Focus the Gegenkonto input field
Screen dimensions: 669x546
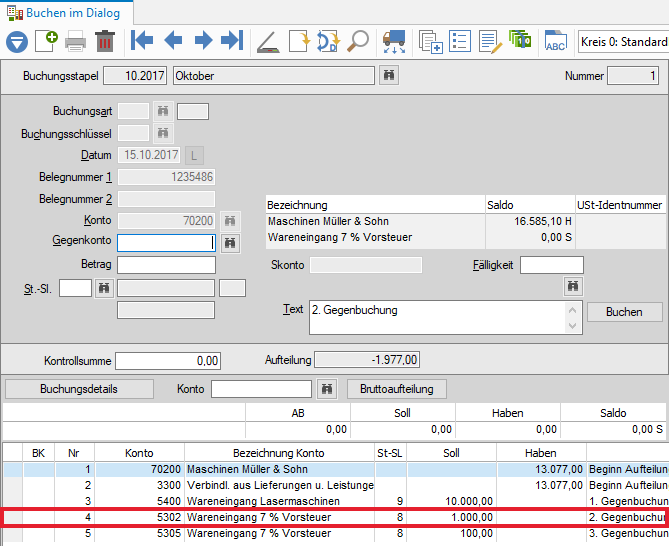point(166,243)
